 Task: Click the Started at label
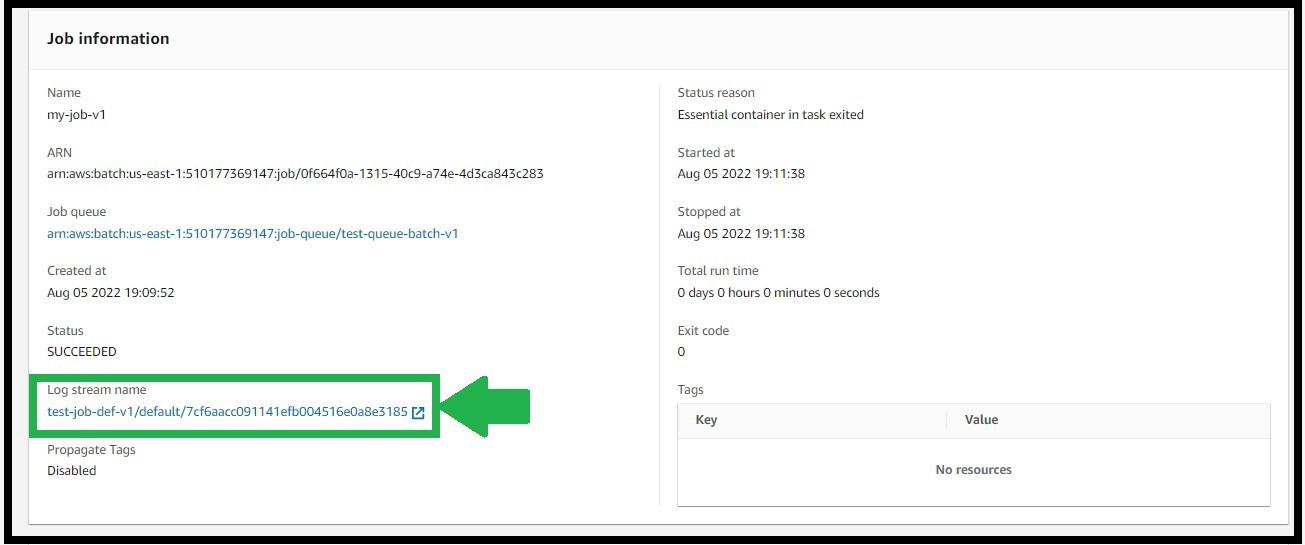(706, 153)
